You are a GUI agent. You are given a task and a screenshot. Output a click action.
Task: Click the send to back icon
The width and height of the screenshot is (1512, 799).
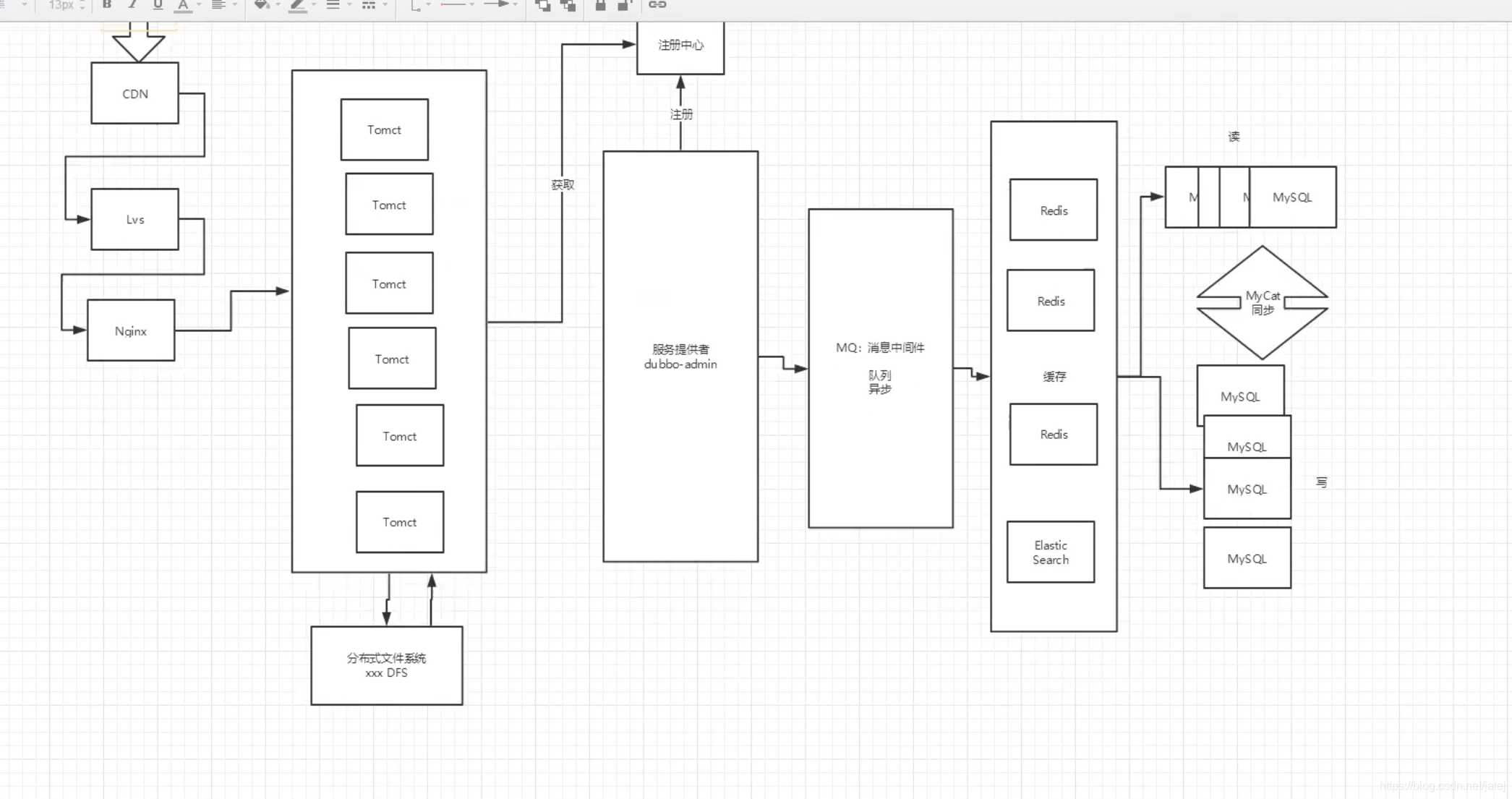point(568,5)
